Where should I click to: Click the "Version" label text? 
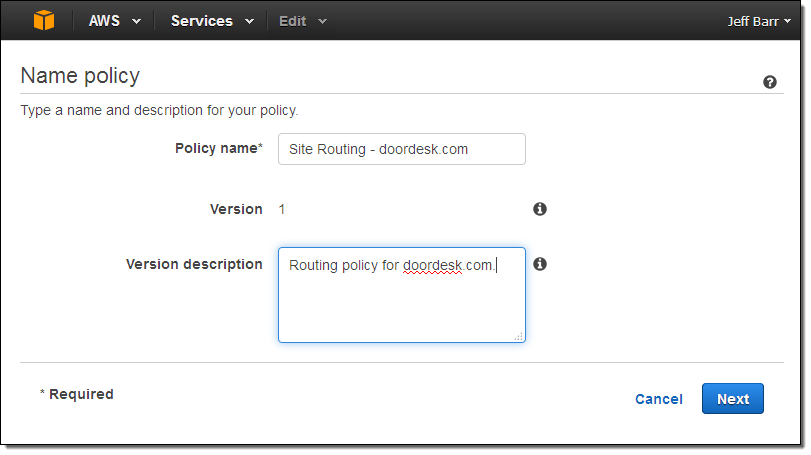[x=236, y=209]
